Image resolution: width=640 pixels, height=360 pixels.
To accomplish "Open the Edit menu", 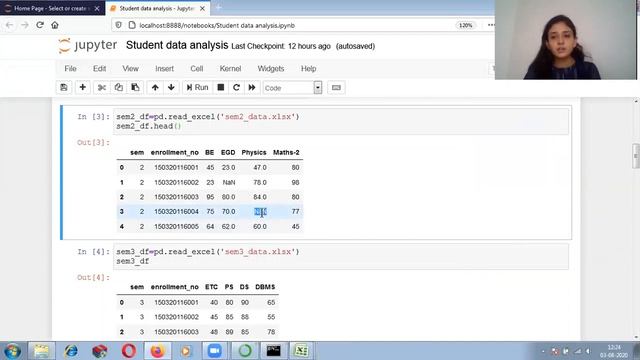I will coord(99,69).
